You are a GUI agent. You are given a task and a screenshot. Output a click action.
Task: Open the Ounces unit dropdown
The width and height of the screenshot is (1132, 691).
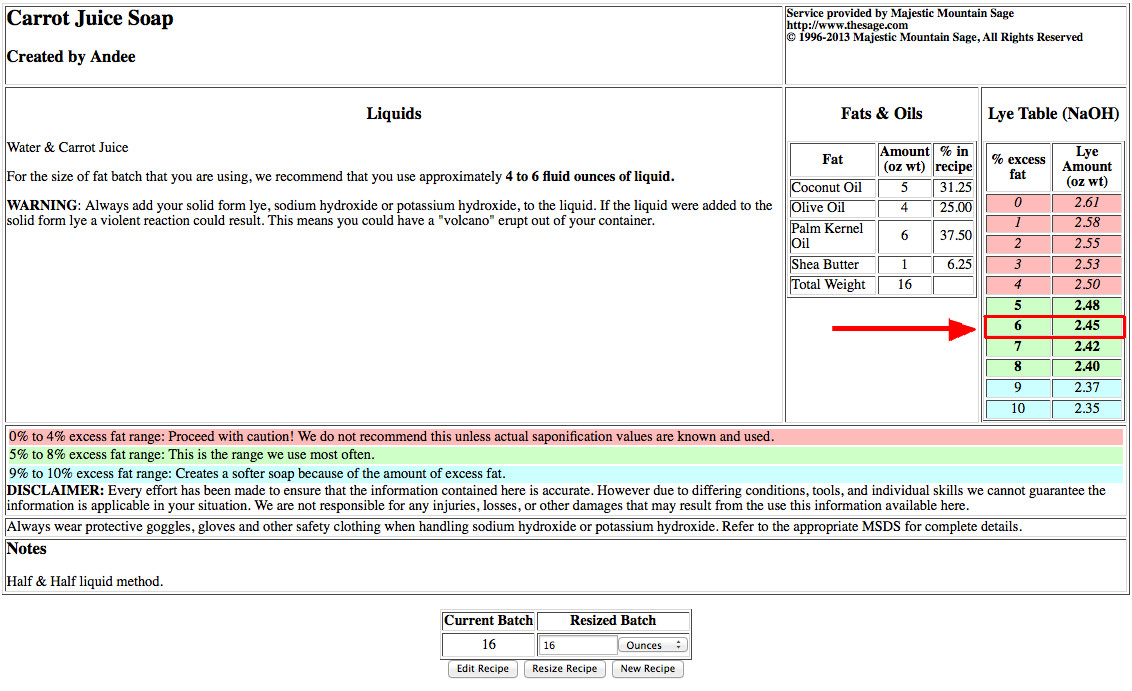(x=653, y=645)
